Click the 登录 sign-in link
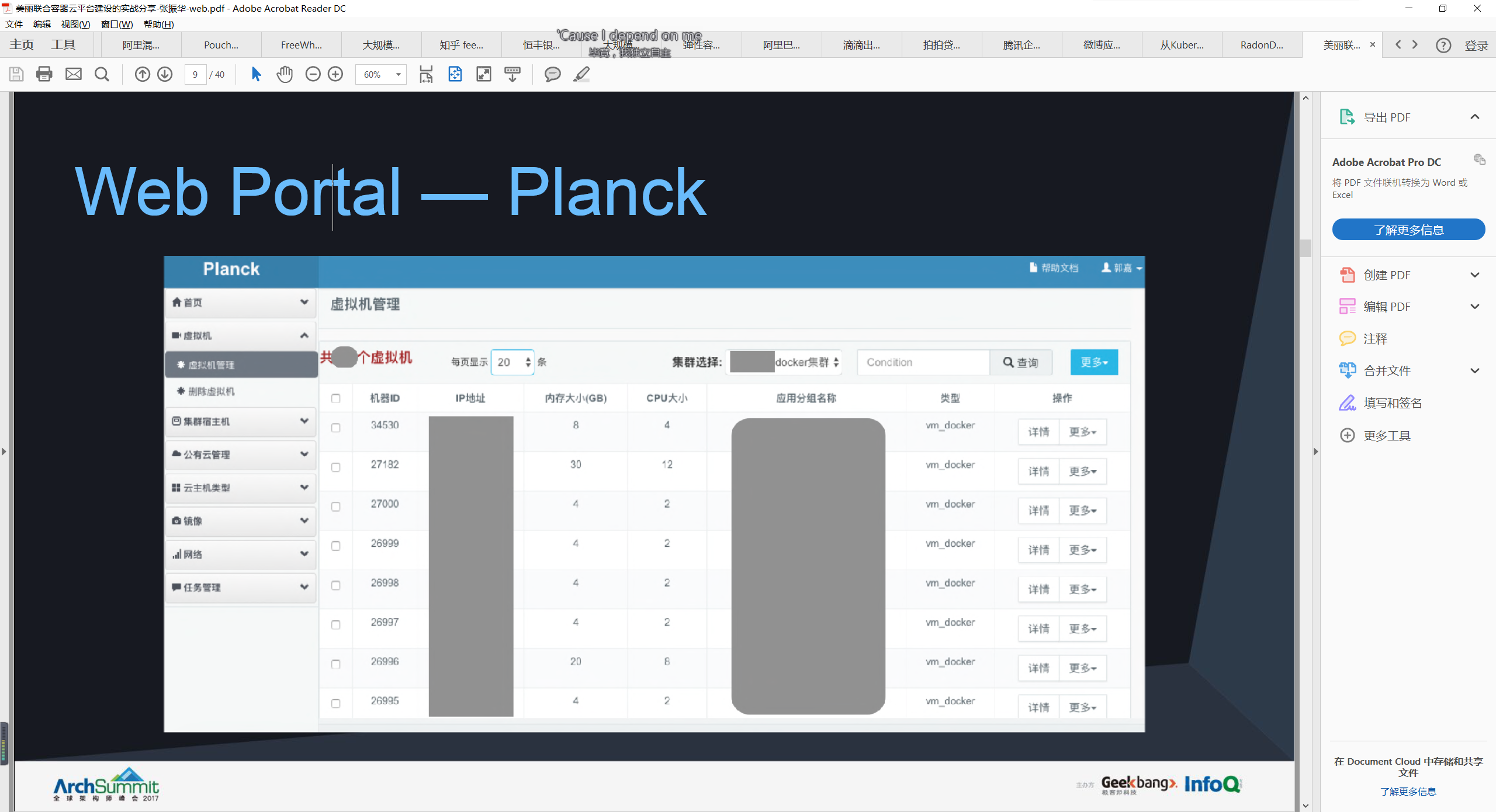Viewport: 1496px width, 812px height. [x=1476, y=46]
